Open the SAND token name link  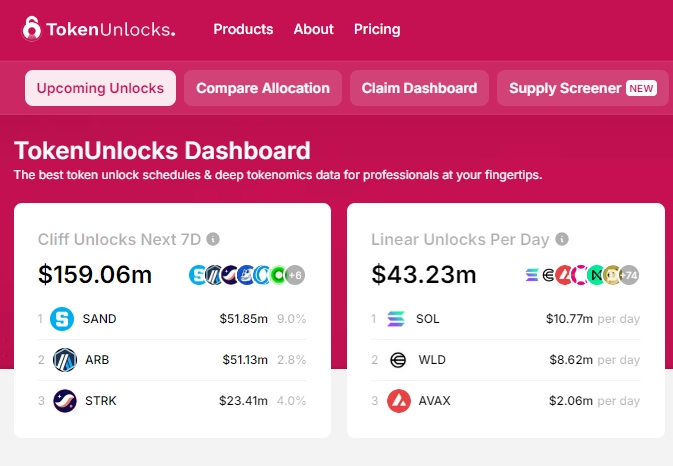pyautogui.click(x=100, y=319)
